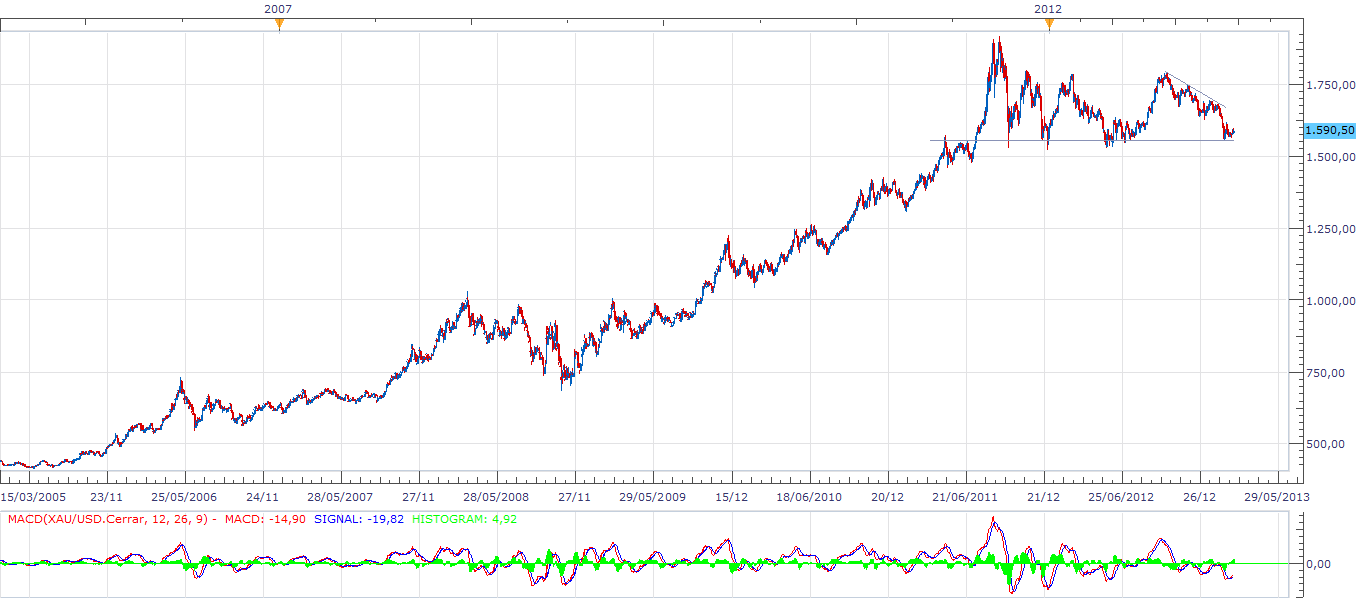Click the 1.000,00 price scale label
The width and height of the screenshot is (1360, 598).
click(1330, 301)
